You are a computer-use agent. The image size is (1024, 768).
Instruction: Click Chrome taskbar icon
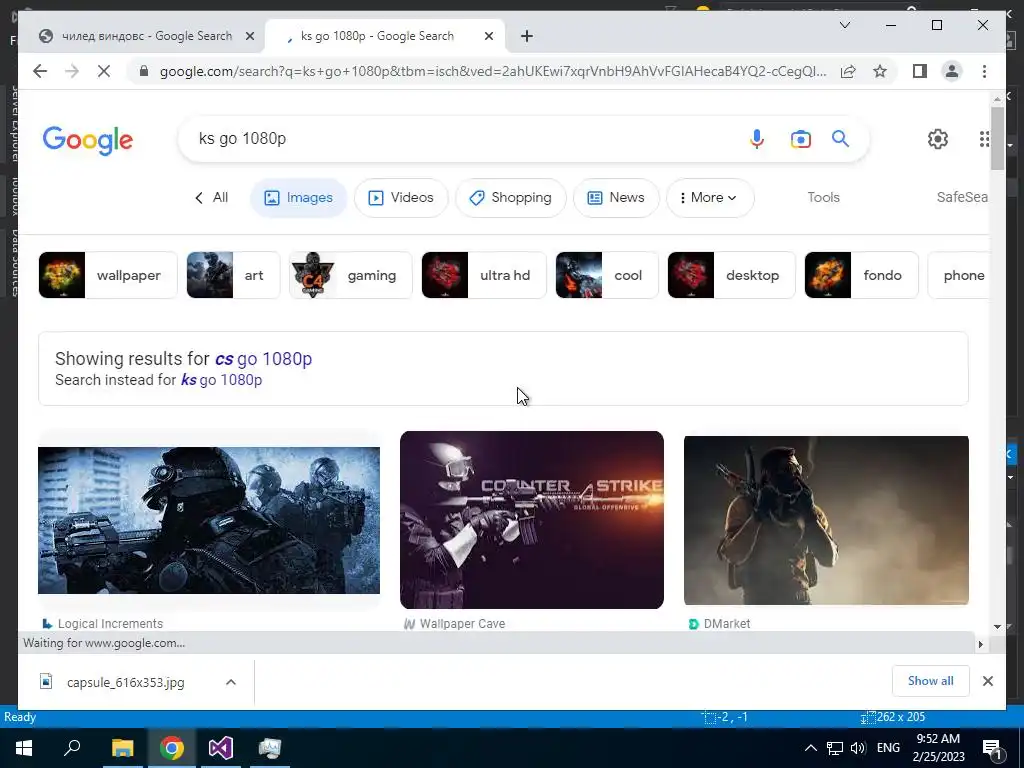pos(171,748)
